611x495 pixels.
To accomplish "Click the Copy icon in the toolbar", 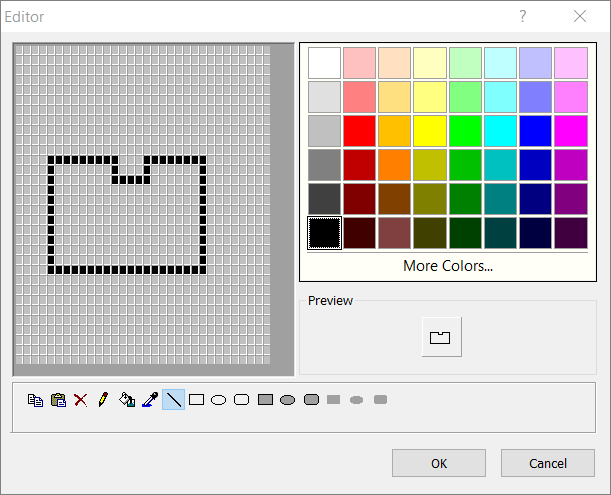I will (x=36, y=400).
